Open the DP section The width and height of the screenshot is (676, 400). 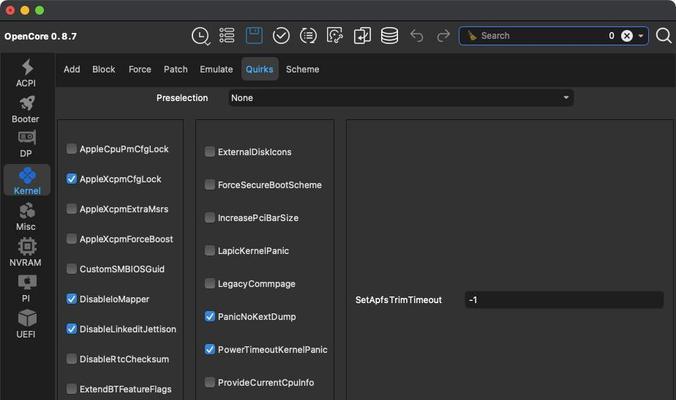(26, 144)
